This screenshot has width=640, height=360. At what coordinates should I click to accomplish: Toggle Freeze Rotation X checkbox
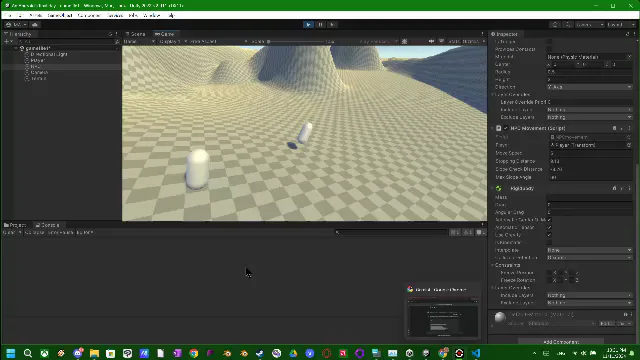point(549,280)
